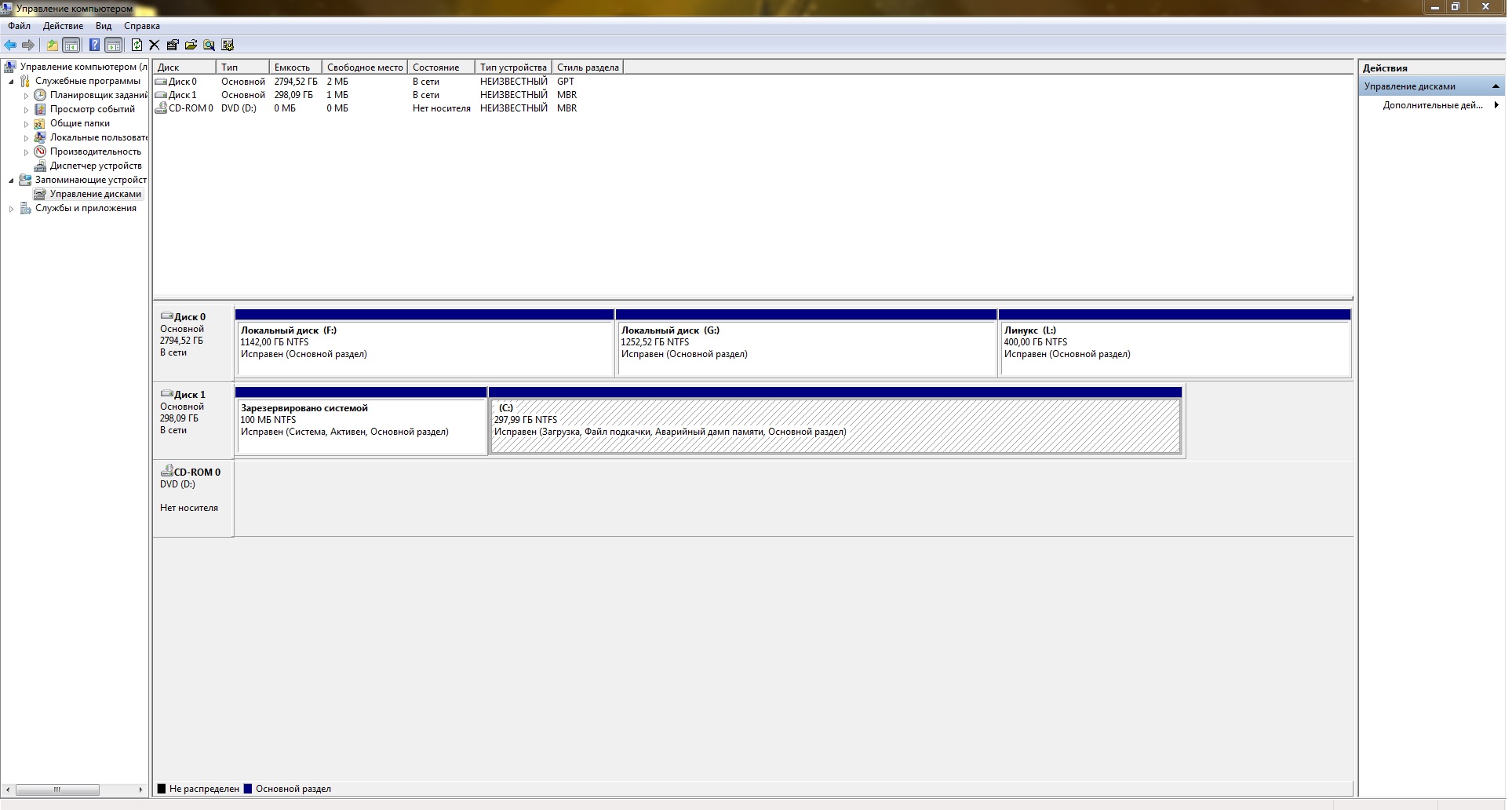Click the Производительность gauge icon
Image resolution: width=1512 pixels, height=810 pixels.
40,151
